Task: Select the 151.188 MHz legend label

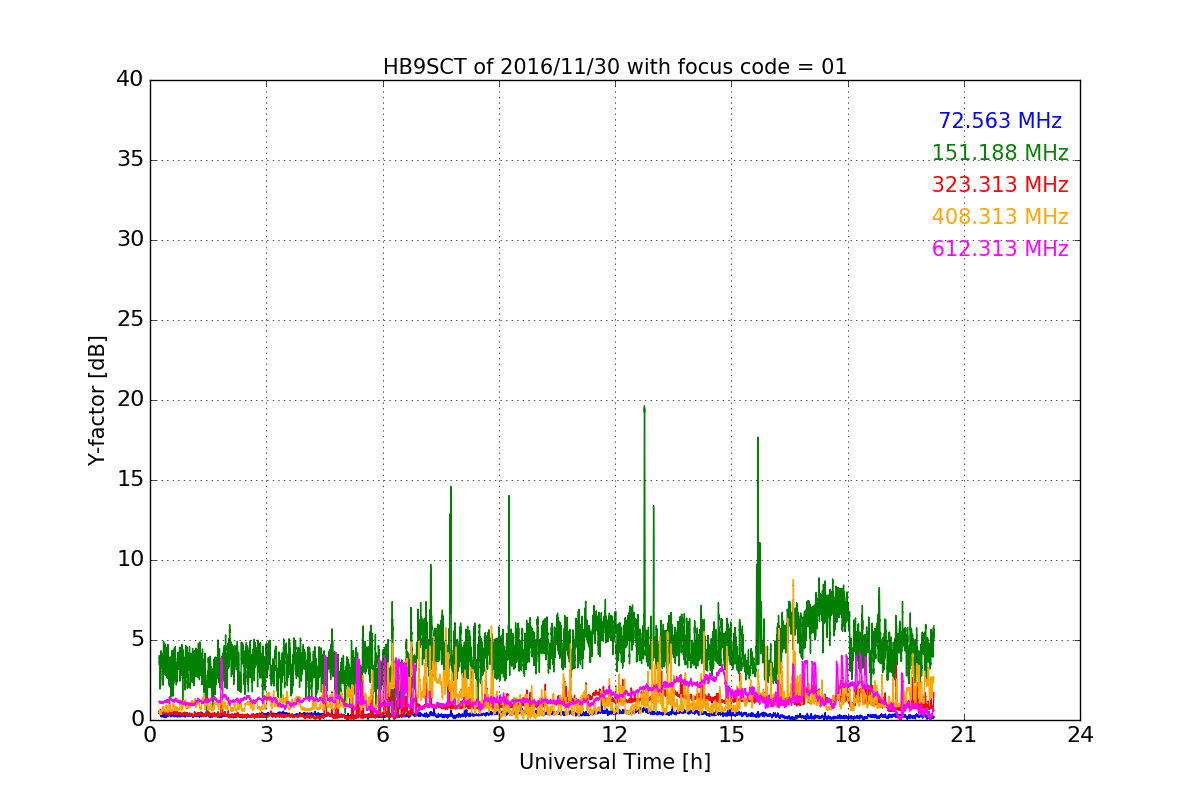Action: (x=1000, y=153)
